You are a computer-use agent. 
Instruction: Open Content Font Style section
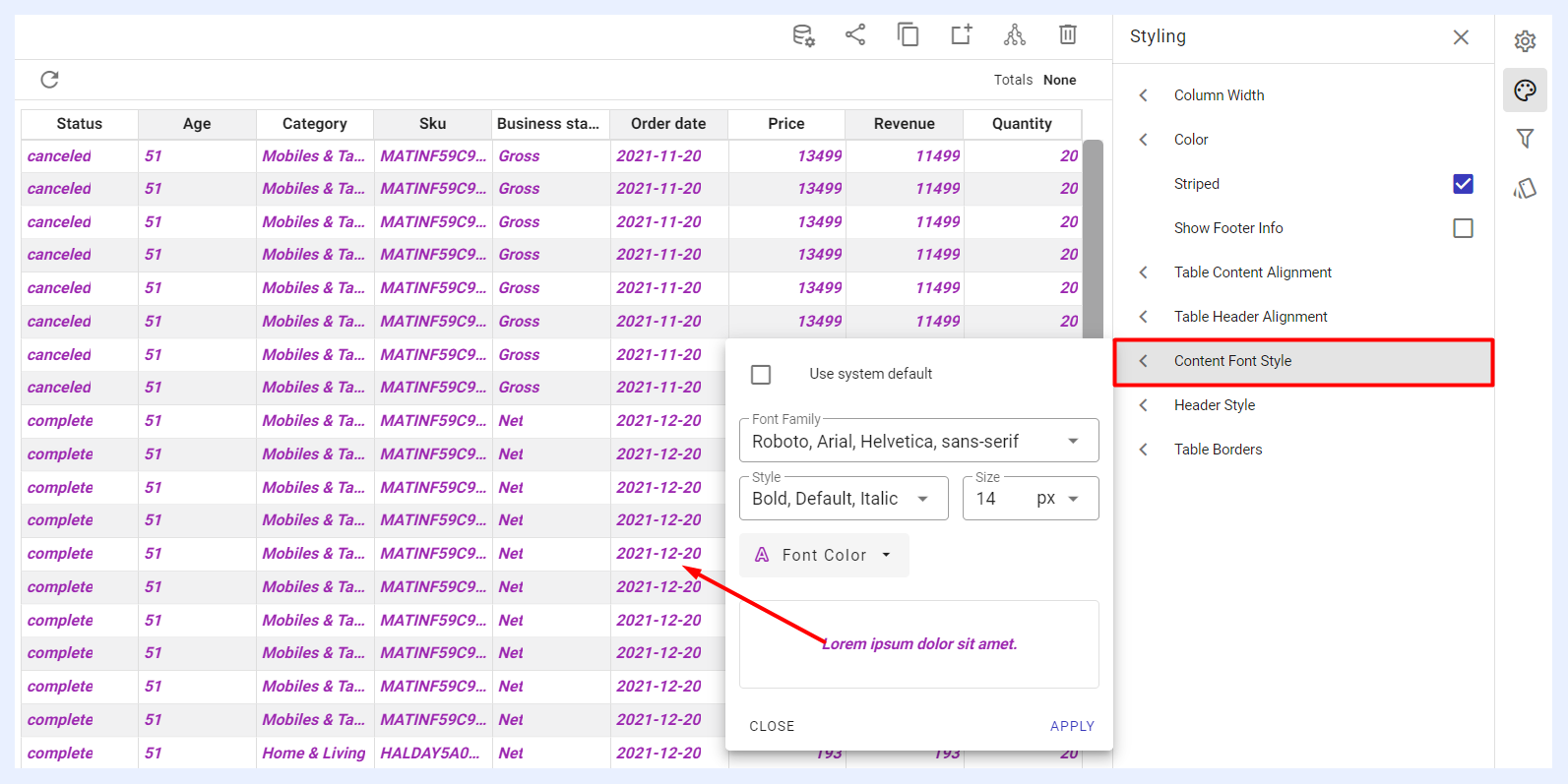[x=1303, y=361]
